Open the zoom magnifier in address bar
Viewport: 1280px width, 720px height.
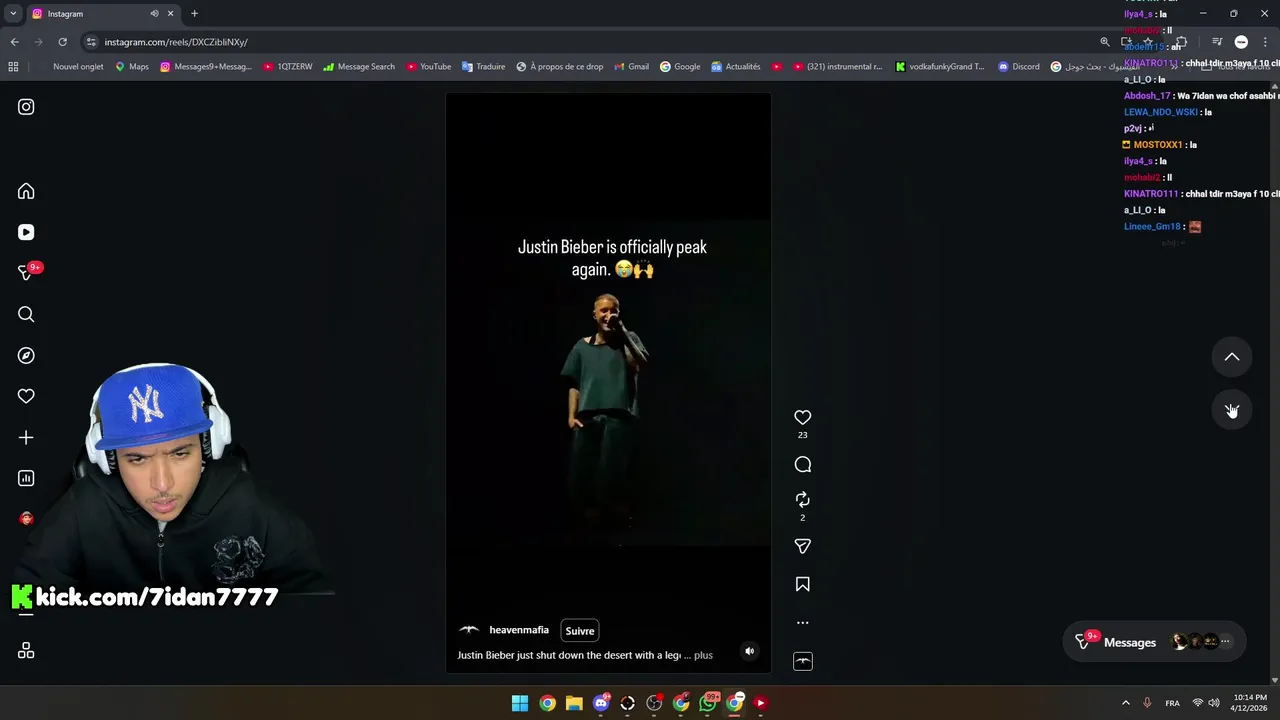[1104, 42]
